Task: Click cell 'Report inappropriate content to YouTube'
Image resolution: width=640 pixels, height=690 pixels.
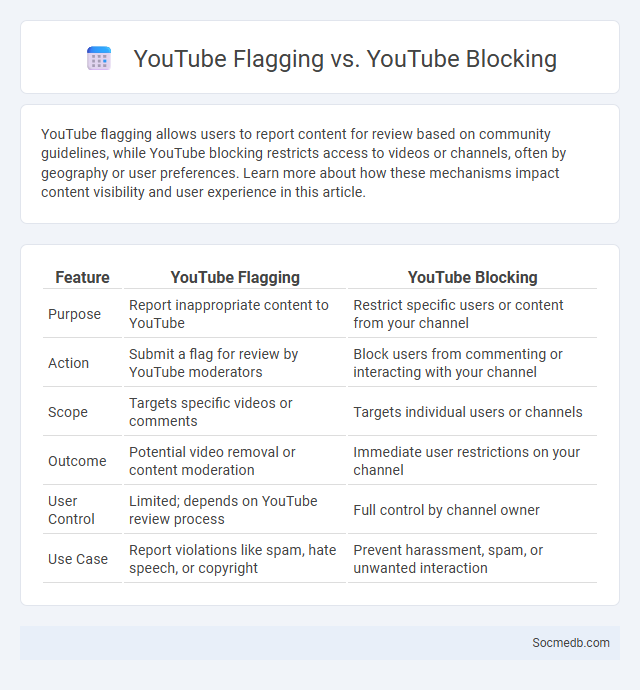Action: point(235,314)
